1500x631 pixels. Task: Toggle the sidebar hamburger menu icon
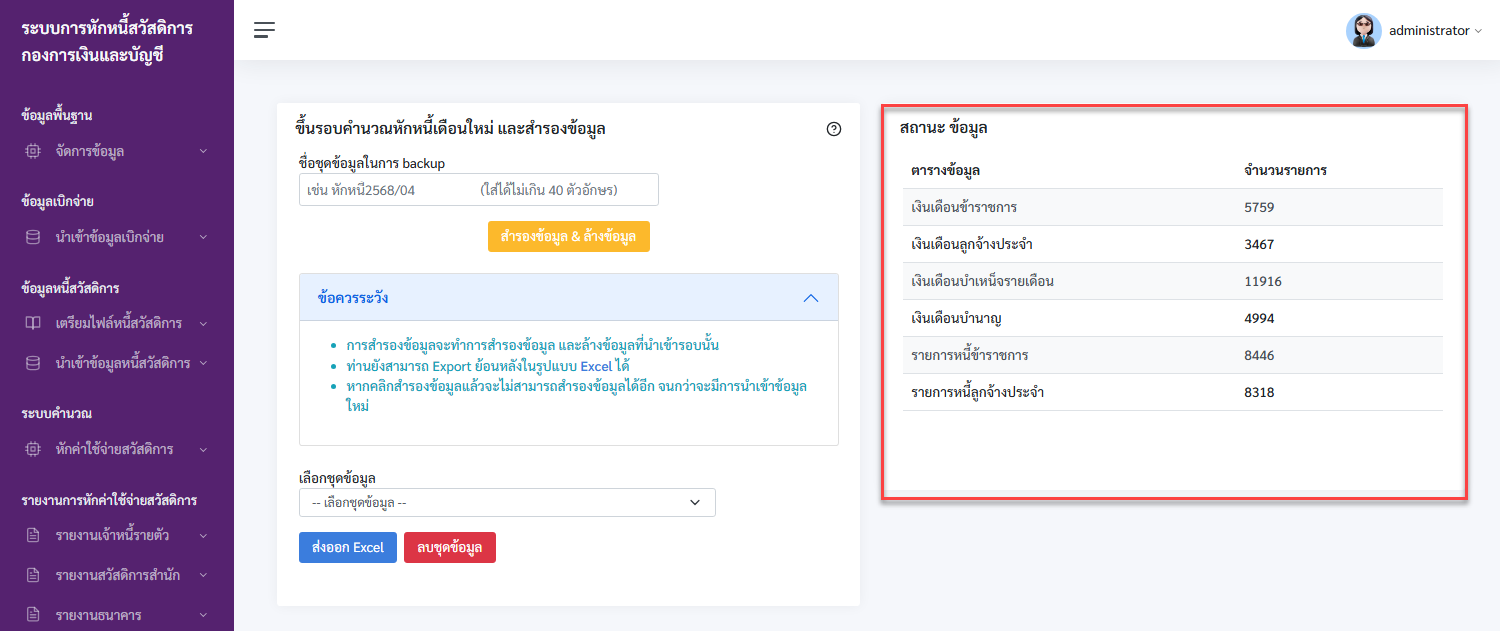click(264, 30)
